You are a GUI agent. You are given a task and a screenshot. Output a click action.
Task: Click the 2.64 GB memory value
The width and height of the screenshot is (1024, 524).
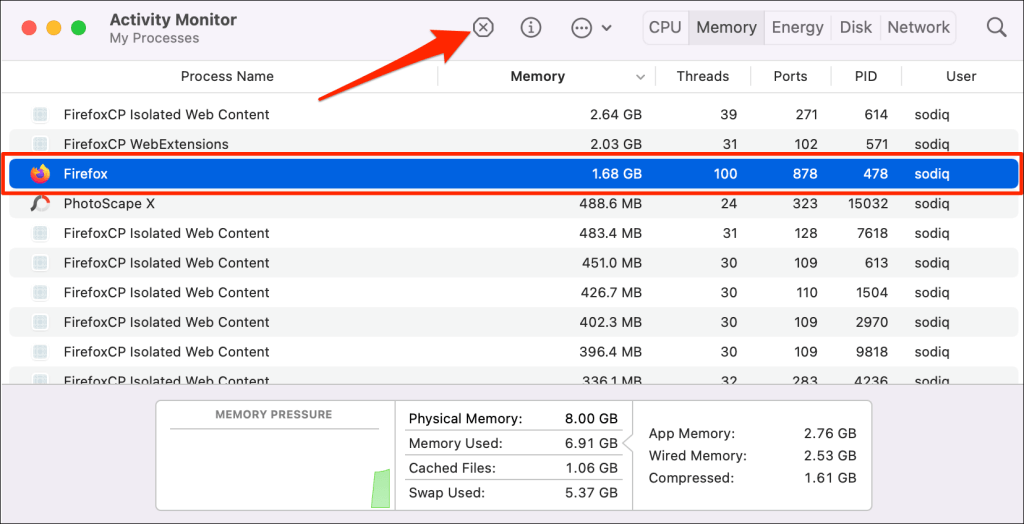click(616, 114)
